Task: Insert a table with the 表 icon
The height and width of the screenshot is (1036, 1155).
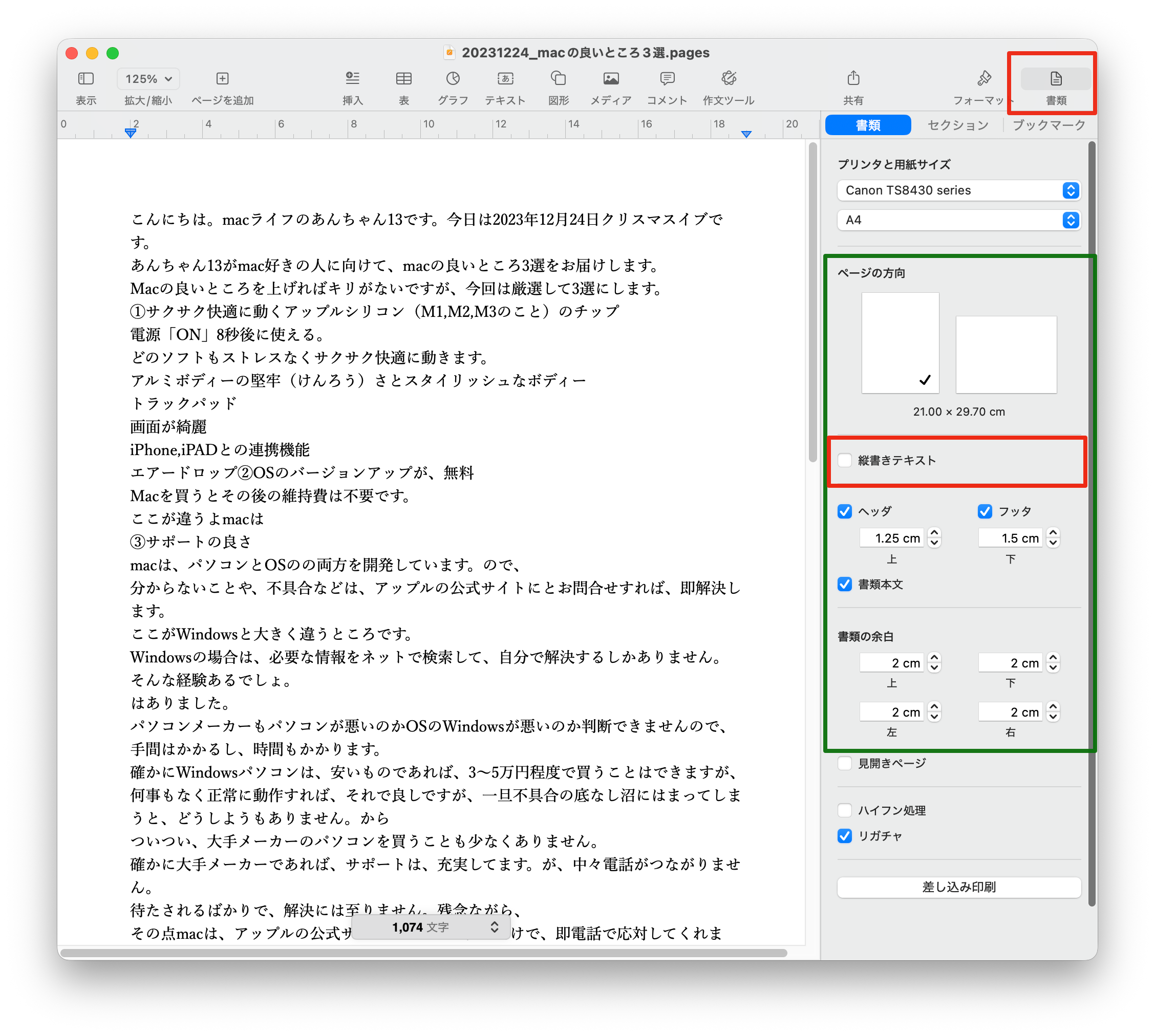Action: click(403, 78)
